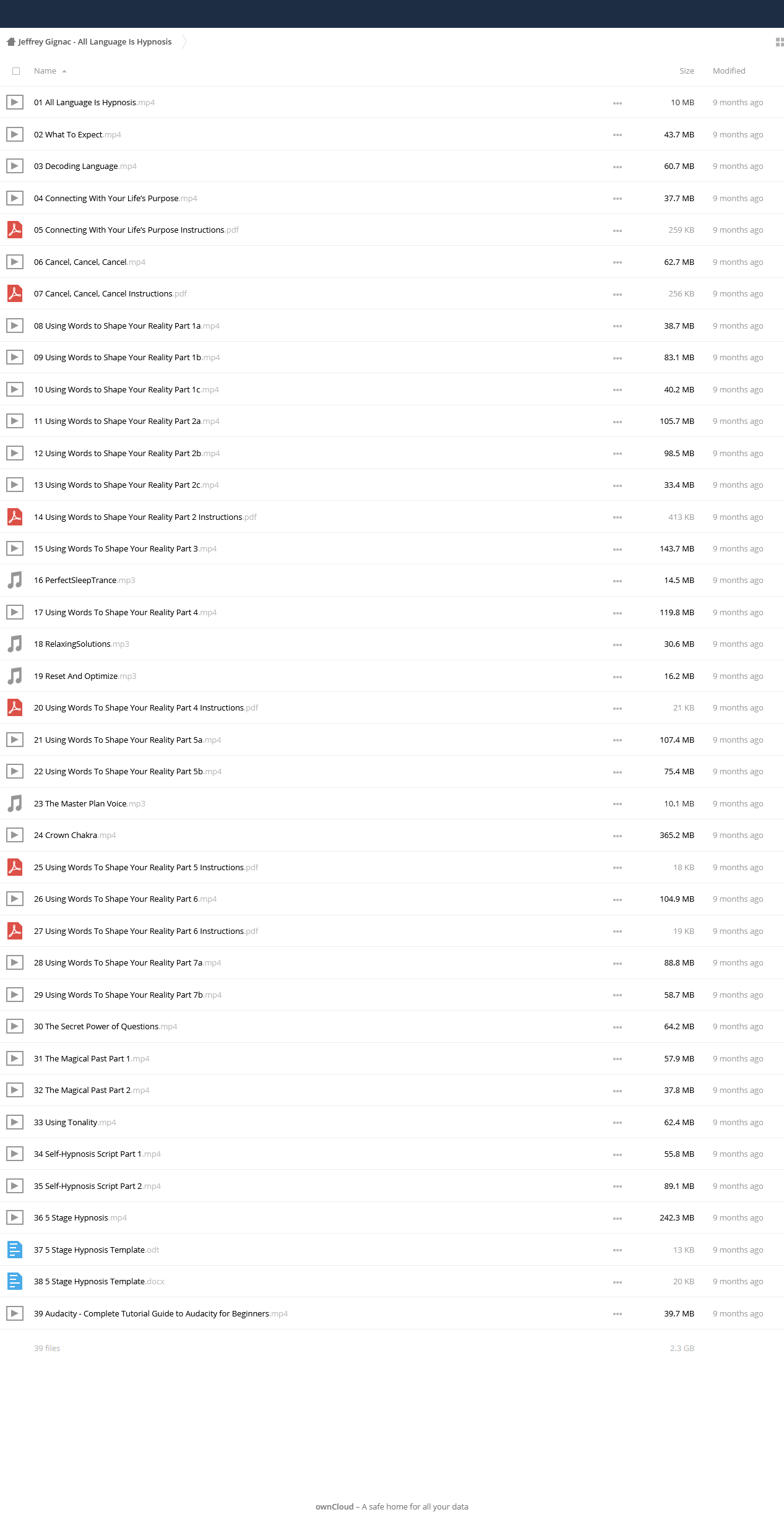Sort files by the Modified column header
Viewport: 784px width, 1525px height.
click(729, 71)
